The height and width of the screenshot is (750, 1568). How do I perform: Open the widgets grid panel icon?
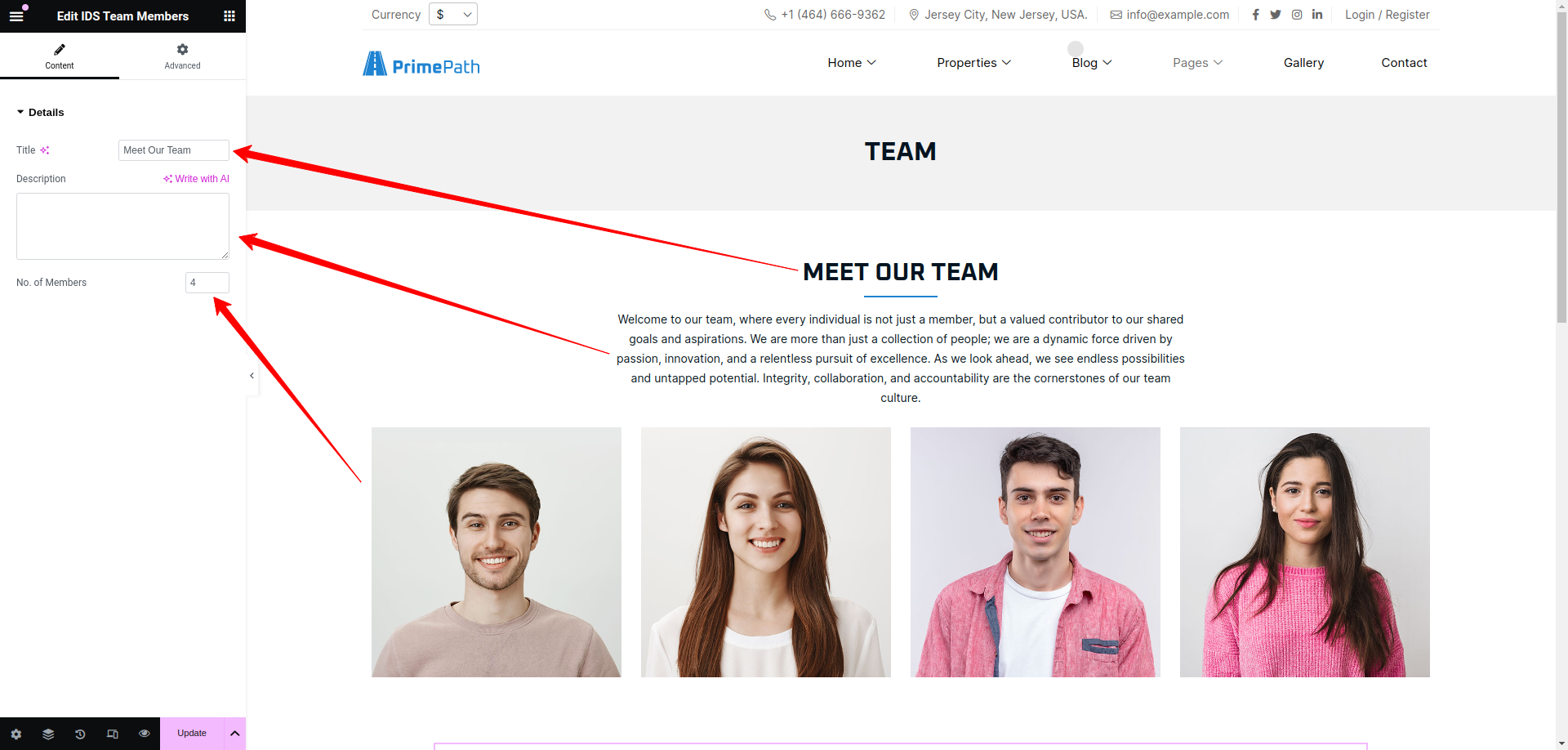(229, 16)
